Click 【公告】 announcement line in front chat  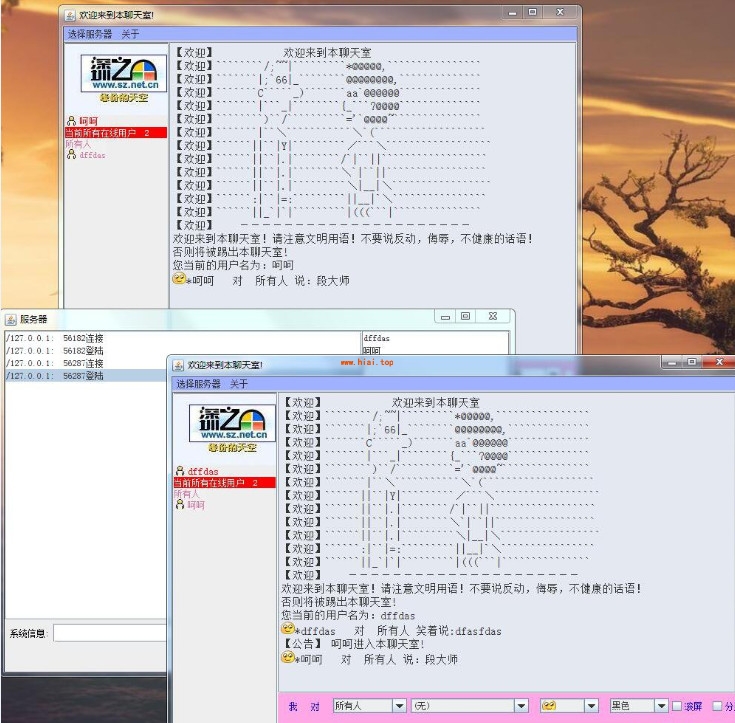(x=352, y=644)
